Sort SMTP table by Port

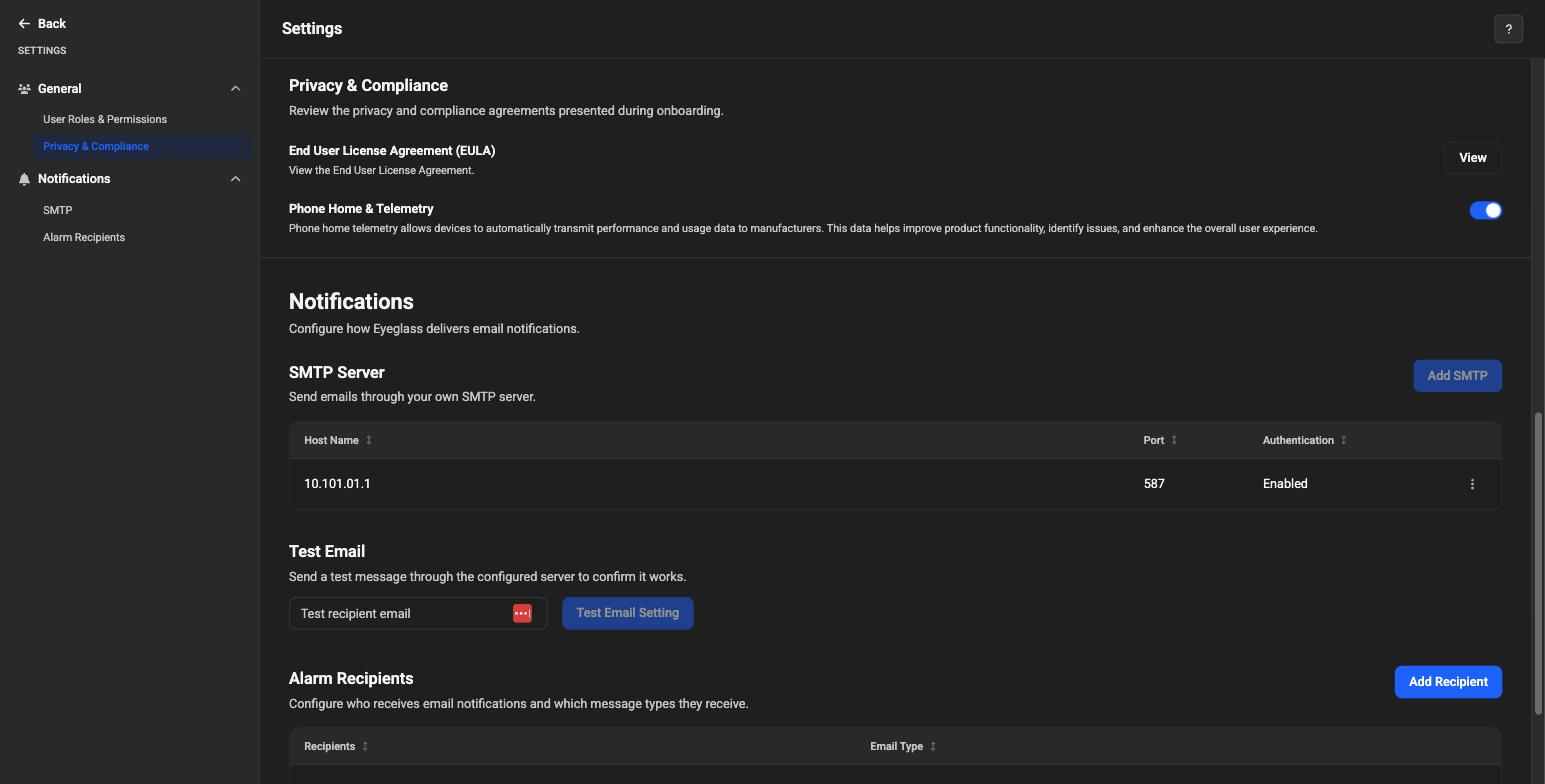pos(1174,440)
